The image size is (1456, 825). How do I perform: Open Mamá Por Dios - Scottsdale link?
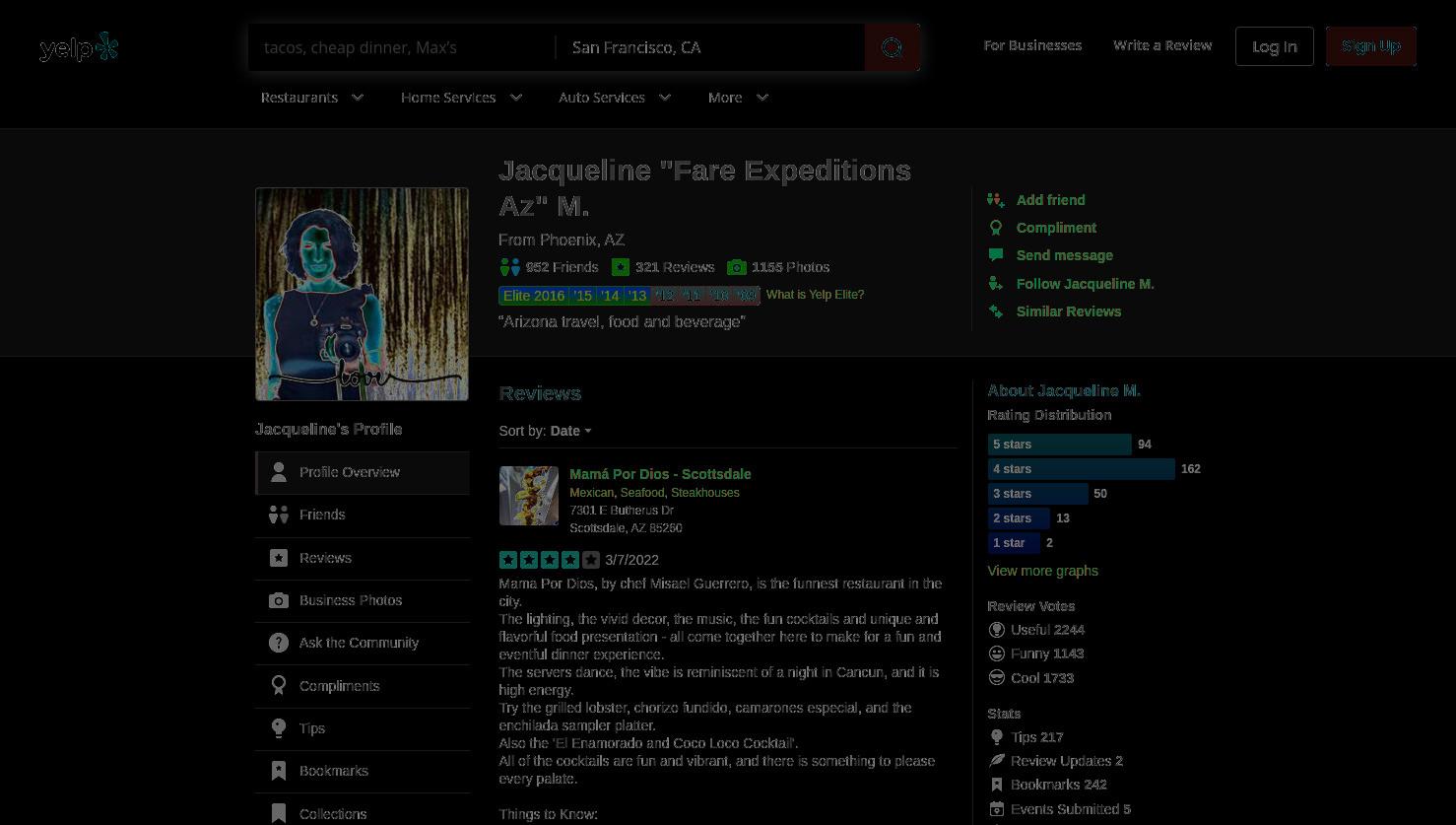tap(660, 474)
